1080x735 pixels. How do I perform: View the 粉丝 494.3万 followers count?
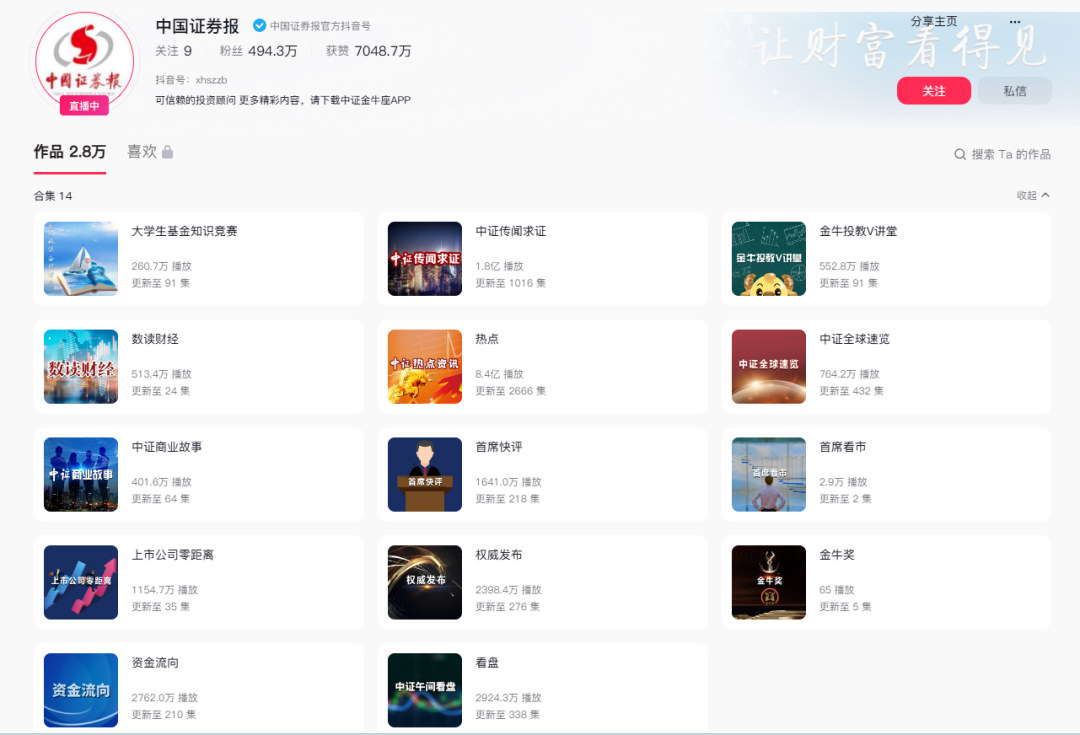click(x=257, y=51)
